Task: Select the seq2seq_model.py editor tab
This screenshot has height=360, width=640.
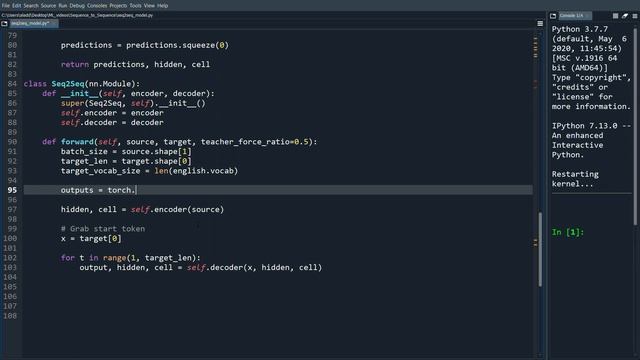Action: pyautogui.click(x=33, y=24)
